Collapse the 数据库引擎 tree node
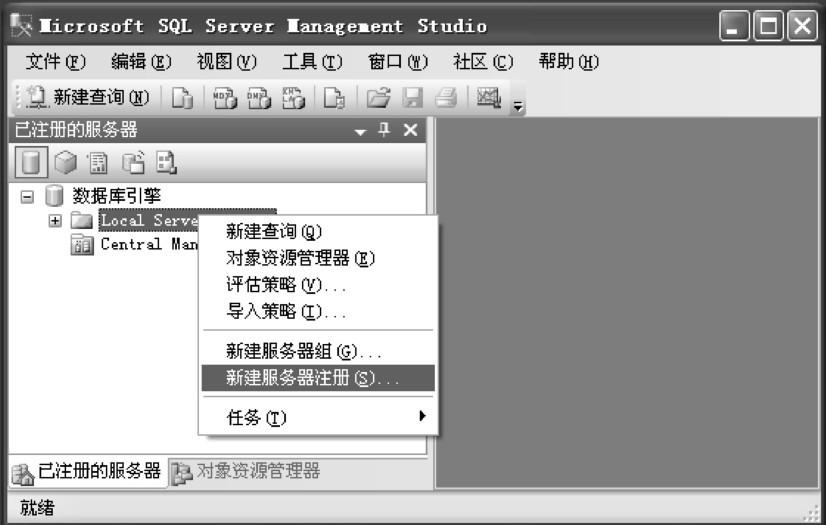Screen dimensions: 826x525 pos(27,197)
